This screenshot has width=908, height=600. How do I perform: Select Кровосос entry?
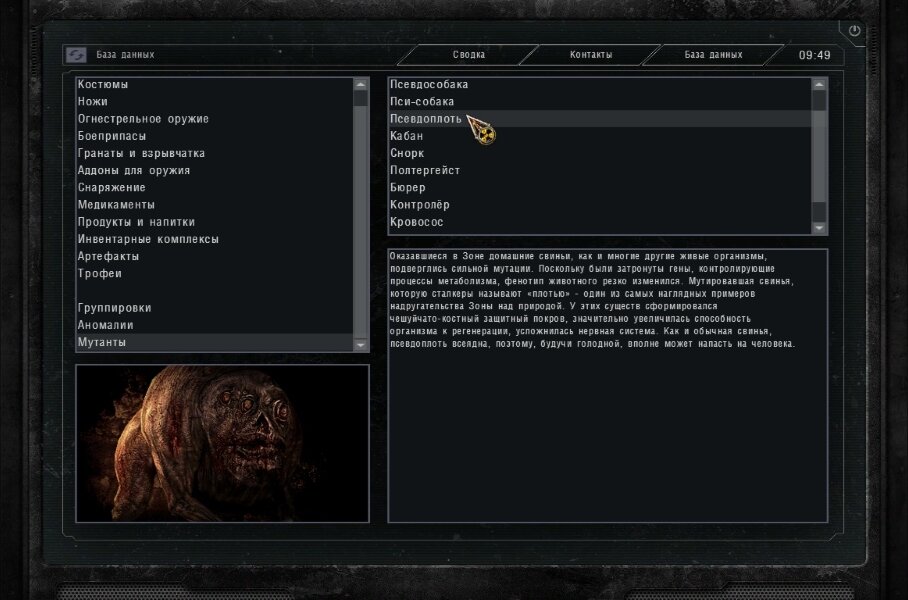tap(600, 222)
